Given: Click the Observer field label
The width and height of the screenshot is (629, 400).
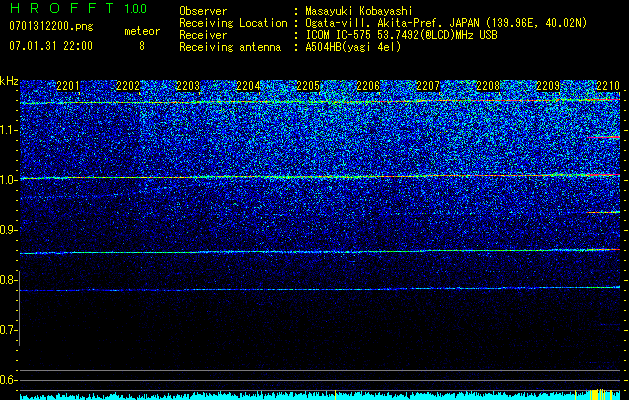Looking at the screenshot, I should [x=203, y=11].
